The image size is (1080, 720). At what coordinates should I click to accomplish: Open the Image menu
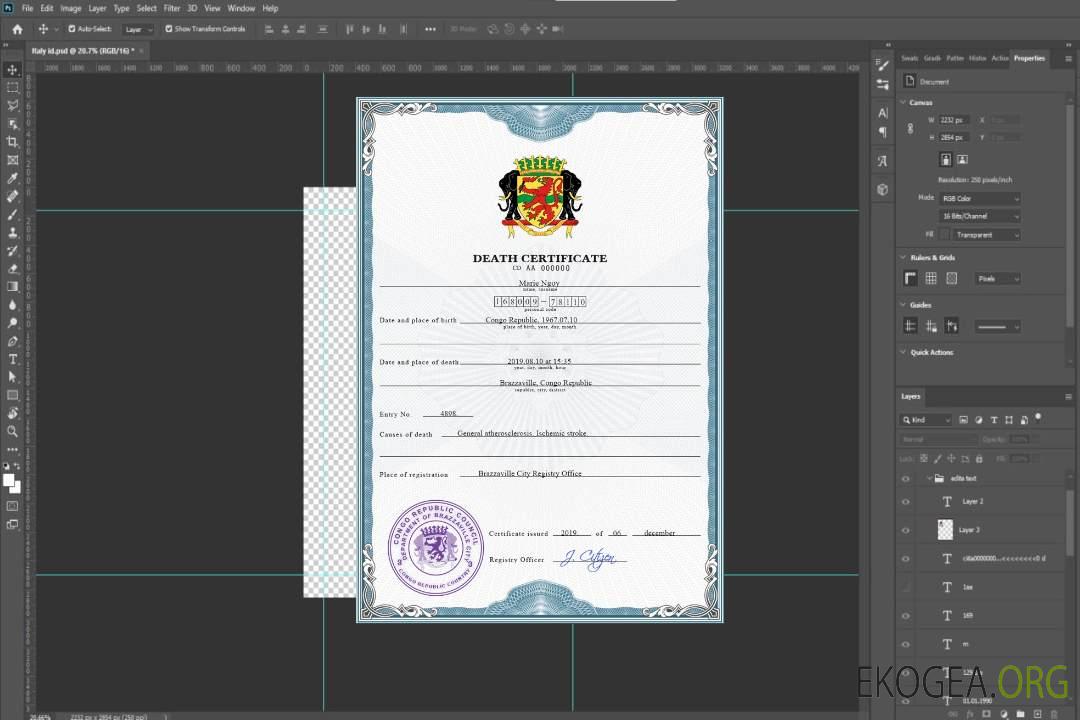[71, 8]
